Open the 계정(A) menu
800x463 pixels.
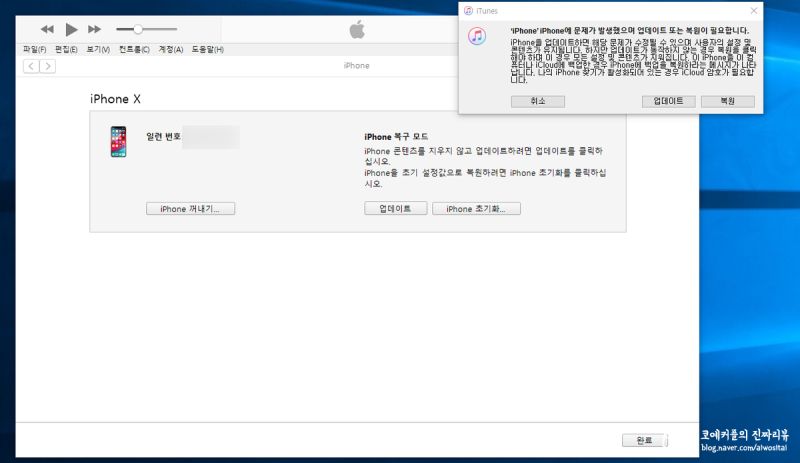pos(170,50)
